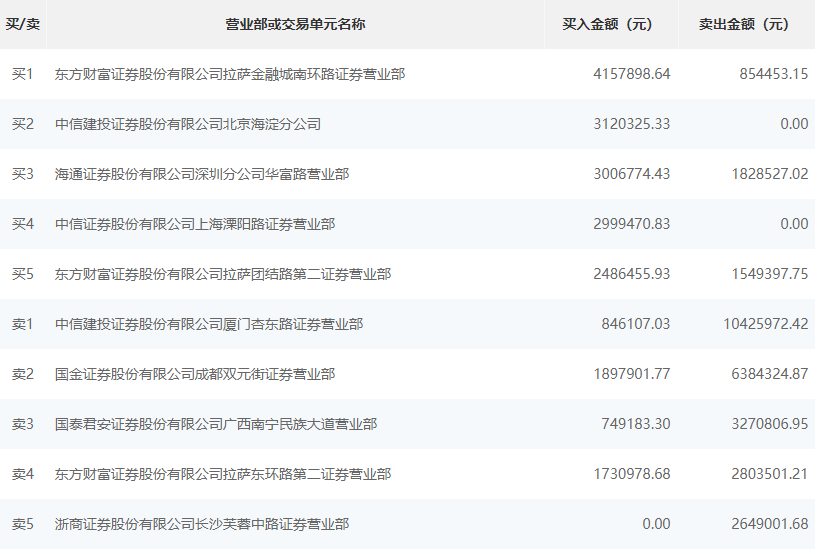This screenshot has width=815, height=549.
Task: Click the 0.00 sell amount in 买4 row
Action: (x=794, y=224)
